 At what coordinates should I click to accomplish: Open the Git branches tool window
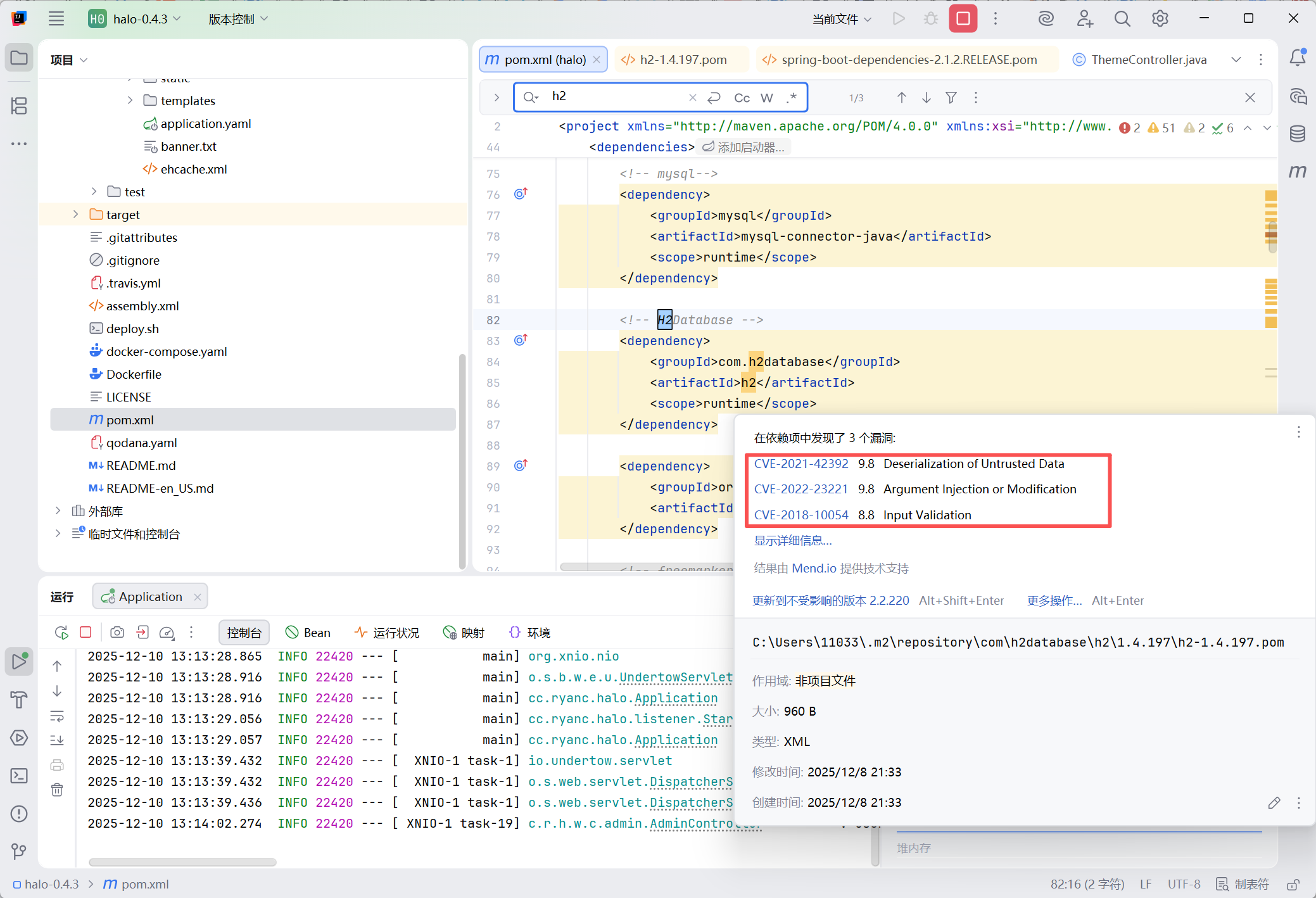19,851
